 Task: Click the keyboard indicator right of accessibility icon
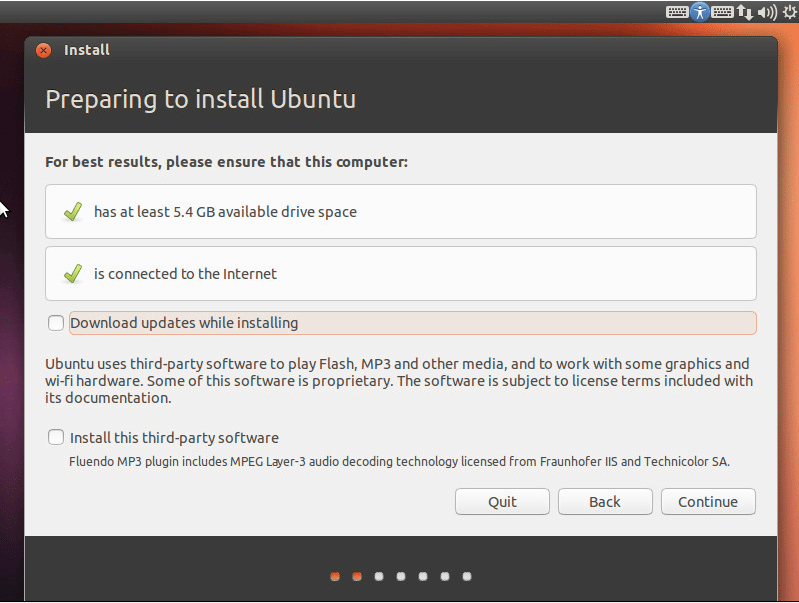(x=722, y=12)
